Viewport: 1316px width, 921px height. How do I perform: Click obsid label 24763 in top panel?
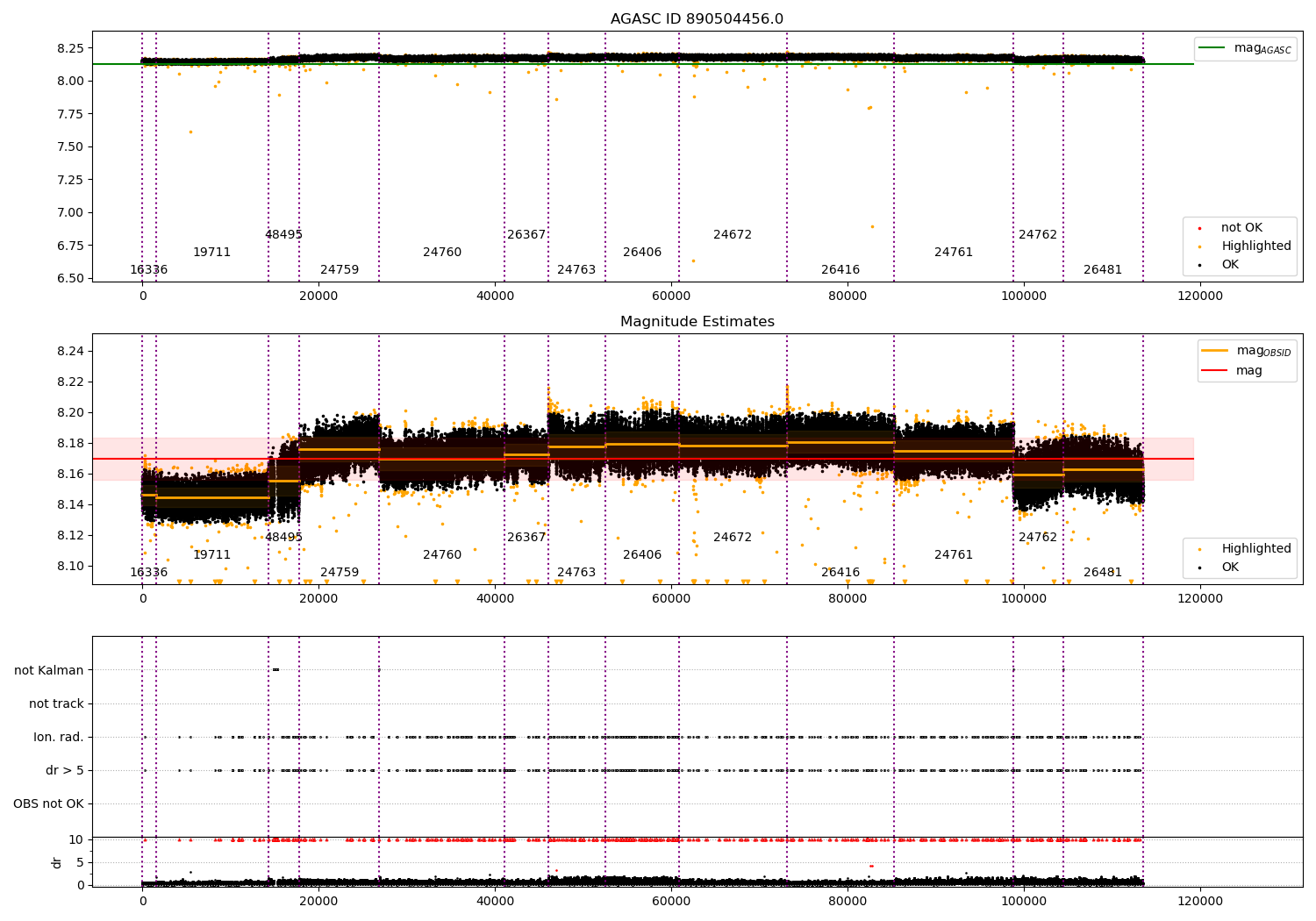click(576, 270)
